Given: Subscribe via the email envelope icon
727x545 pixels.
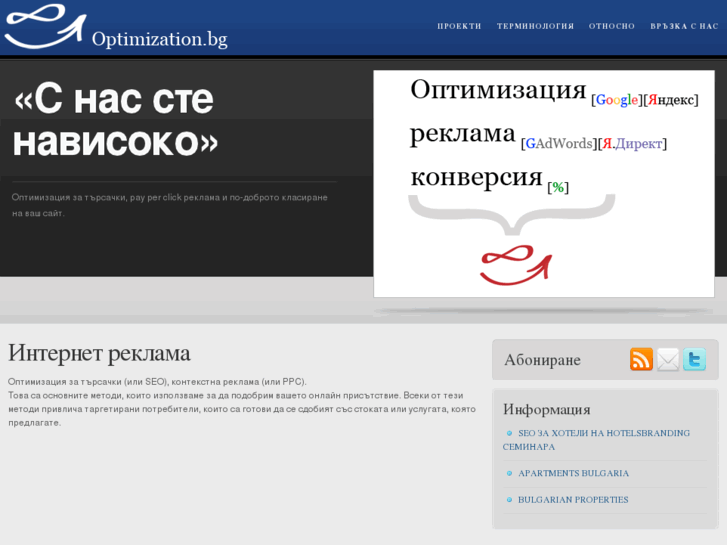Looking at the screenshot, I should click(x=668, y=359).
